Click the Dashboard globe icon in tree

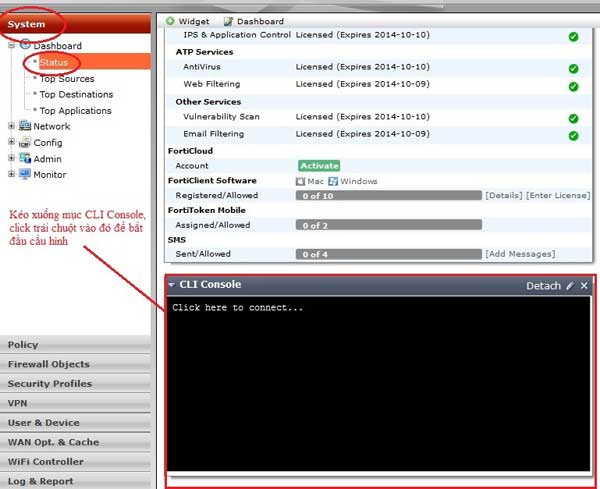[25, 44]
